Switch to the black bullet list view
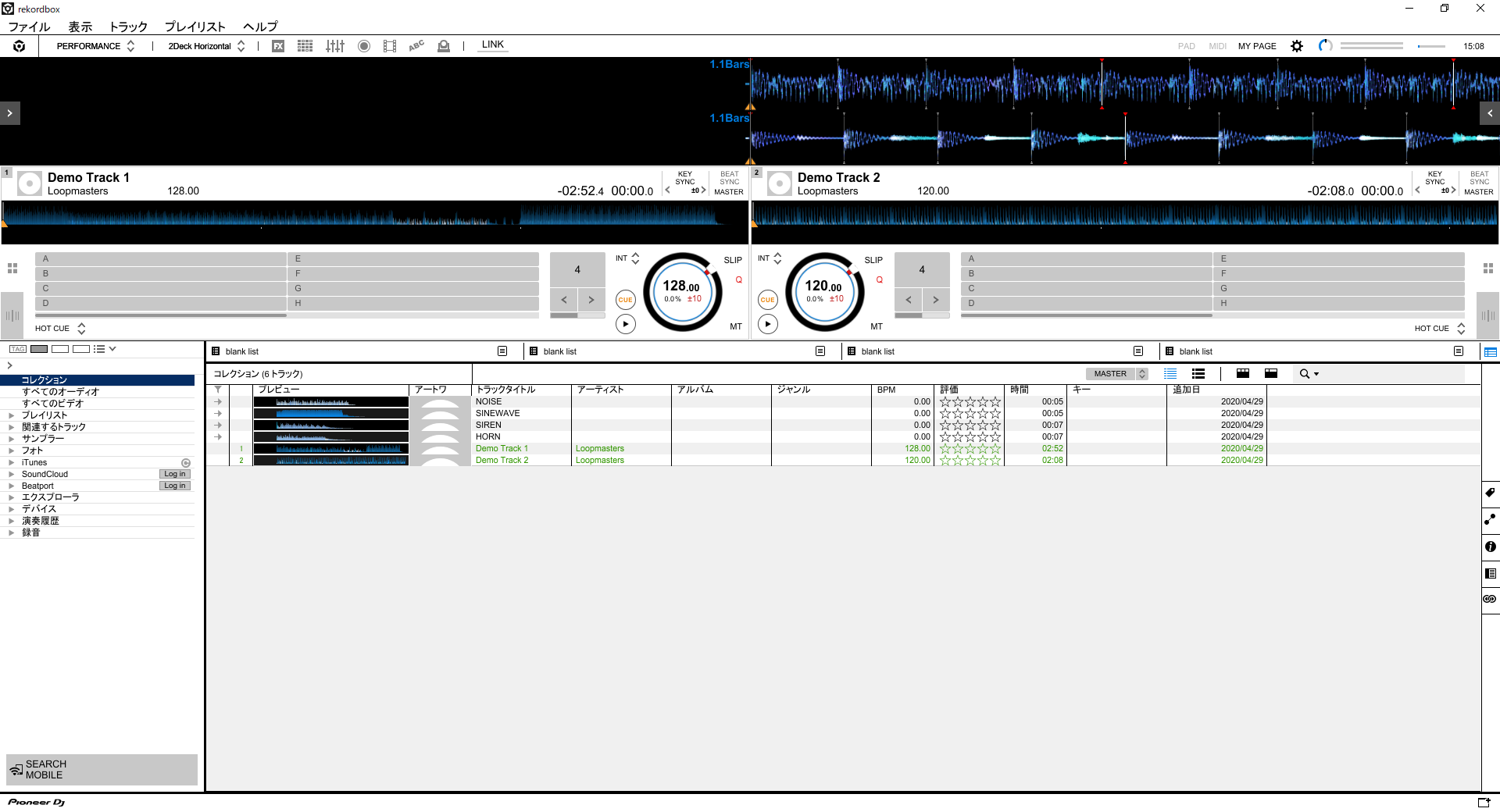The height and width of the screenshot is (812, 1500). click(x=1198, y=374)
